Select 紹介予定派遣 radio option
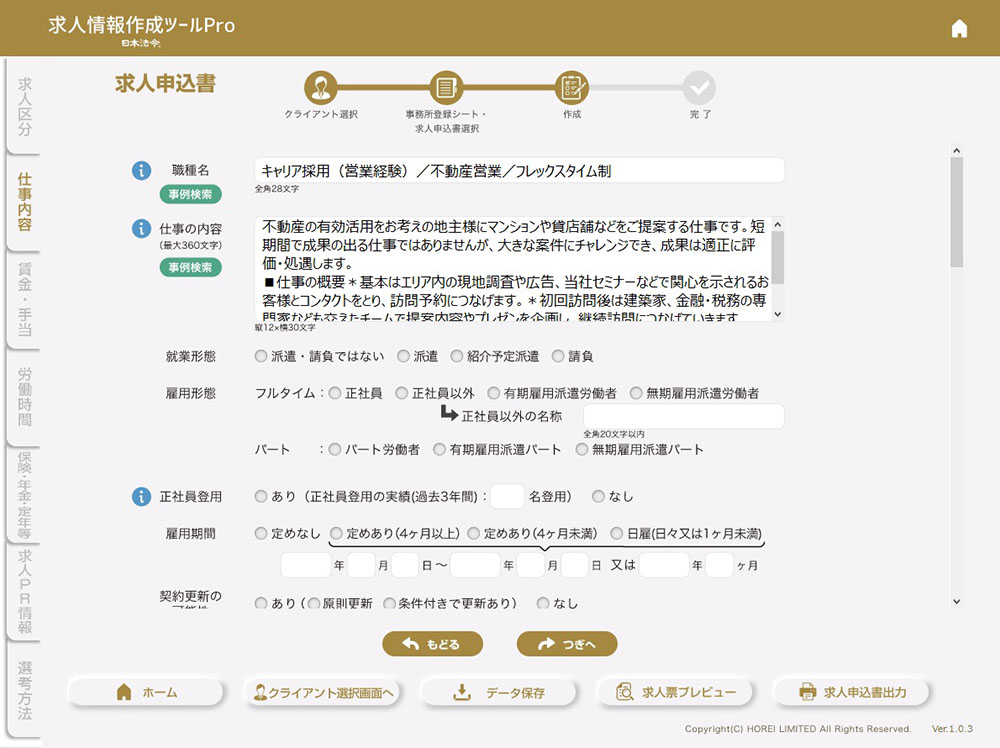The width and height of the screenshot is (1000, 748). 457,356
